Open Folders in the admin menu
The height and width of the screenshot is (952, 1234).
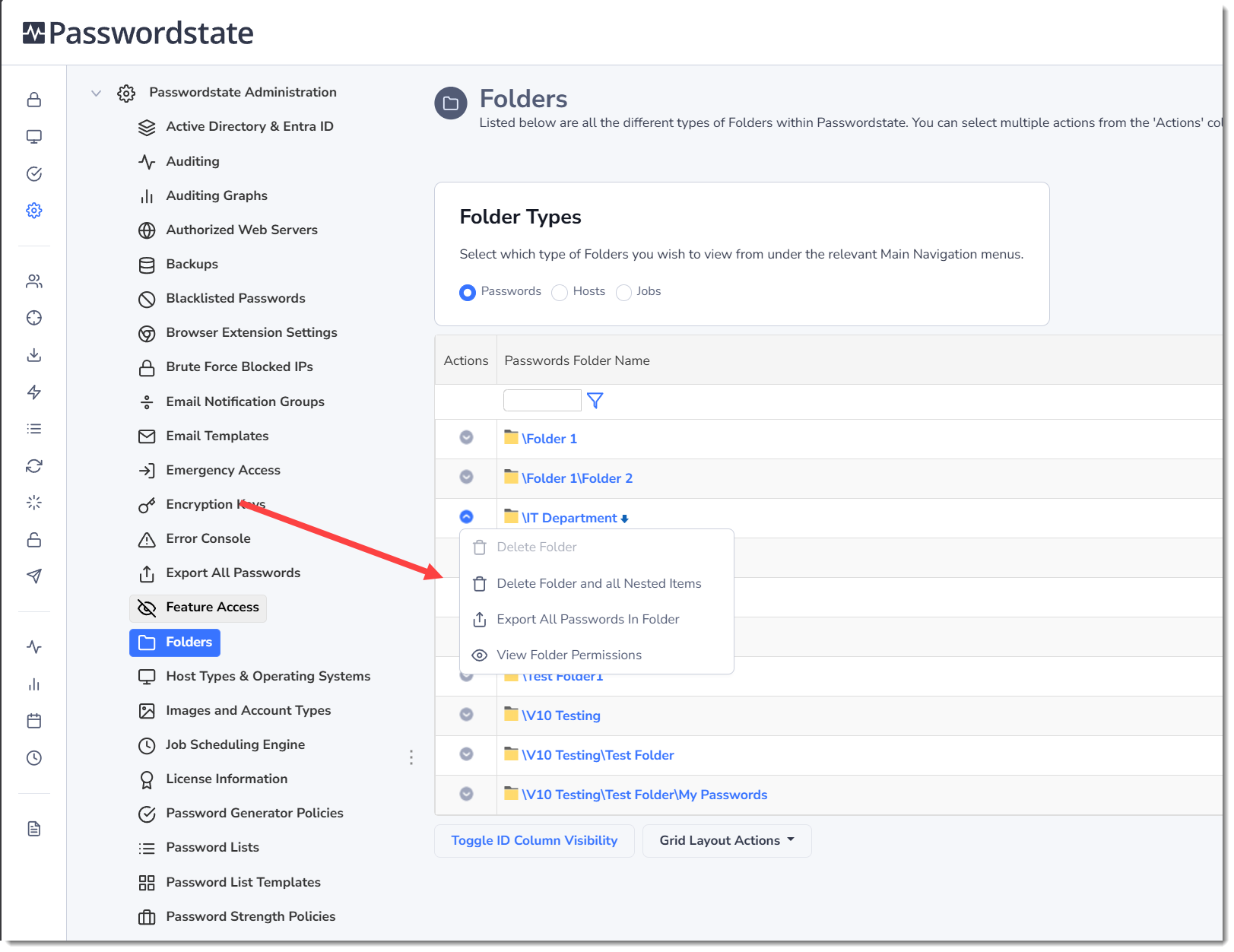point(175,643)
